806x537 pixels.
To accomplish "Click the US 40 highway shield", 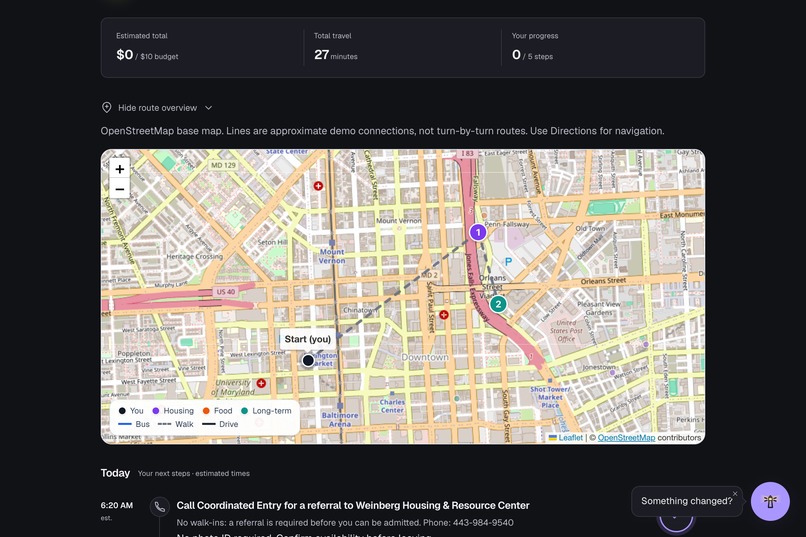I will 226,292.
